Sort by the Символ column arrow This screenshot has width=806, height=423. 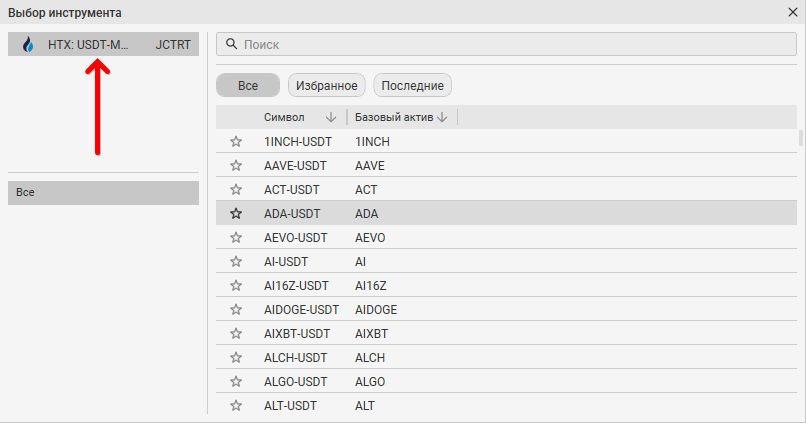pyautogui.click(x=331, y=117)
